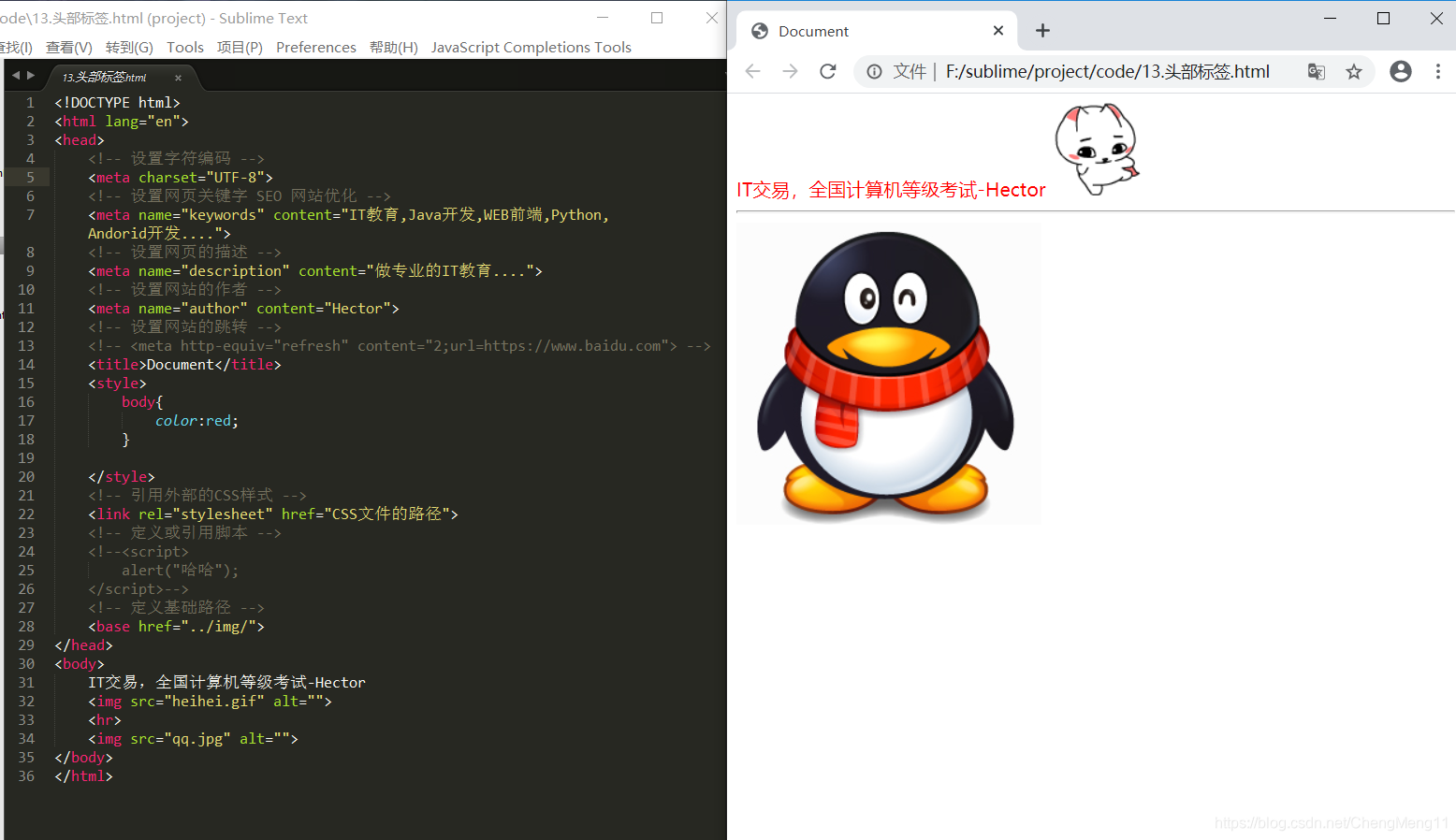
Task: Open the Preferences menu
Action: [316, 48]
